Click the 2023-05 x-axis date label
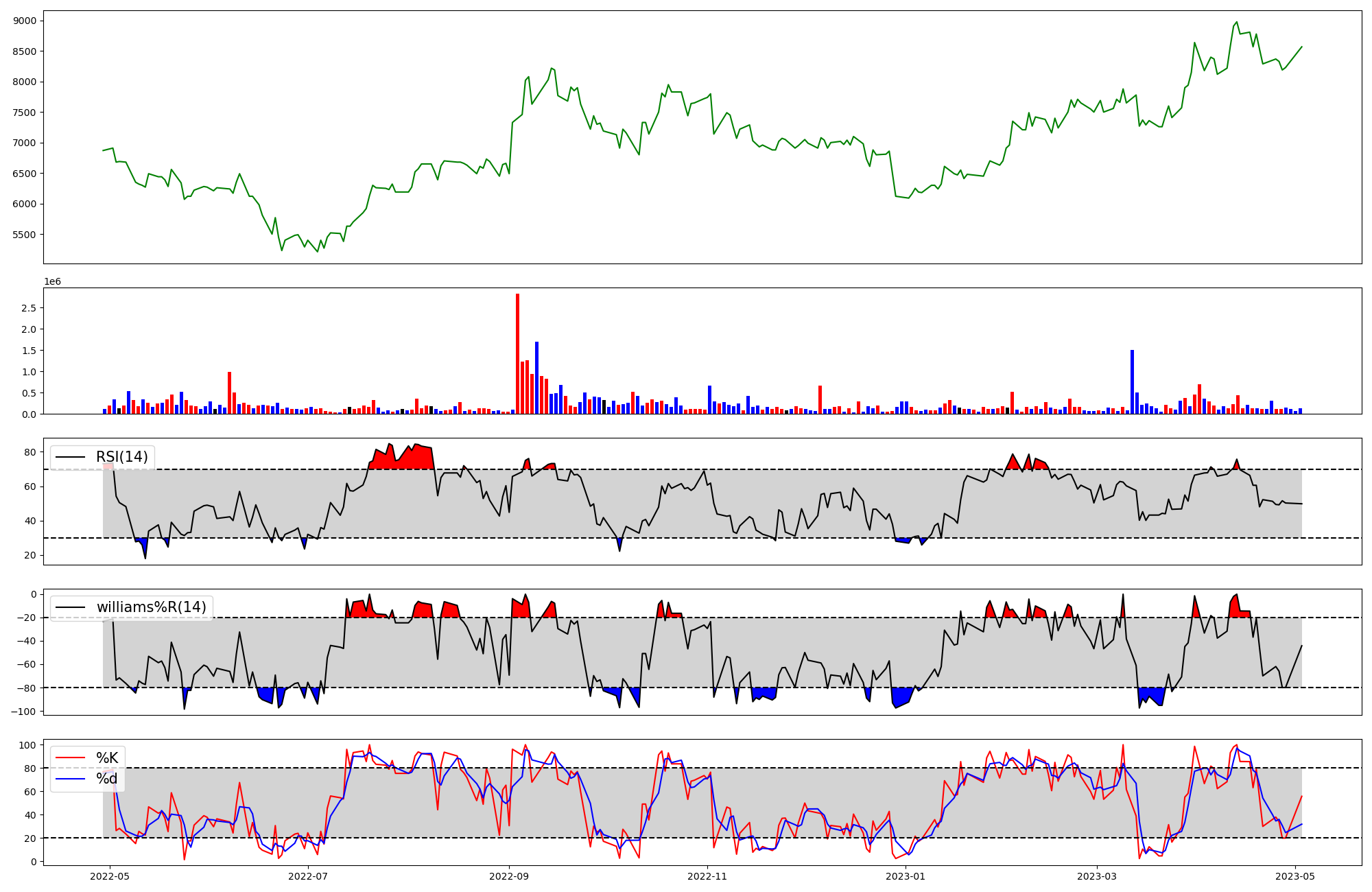 click(x=1295, y=876)
